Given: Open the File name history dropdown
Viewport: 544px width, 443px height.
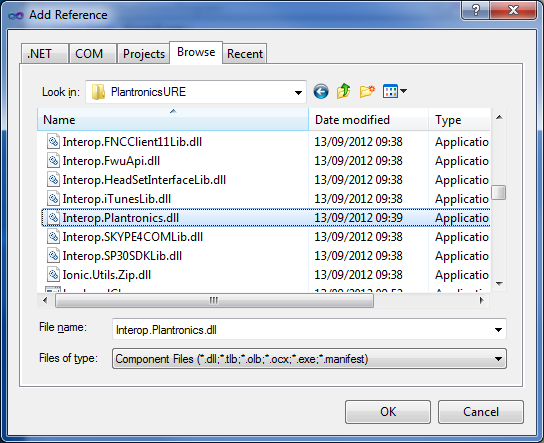Looking at the screenshot, I should pyautogui.click(x=498, y=330).
